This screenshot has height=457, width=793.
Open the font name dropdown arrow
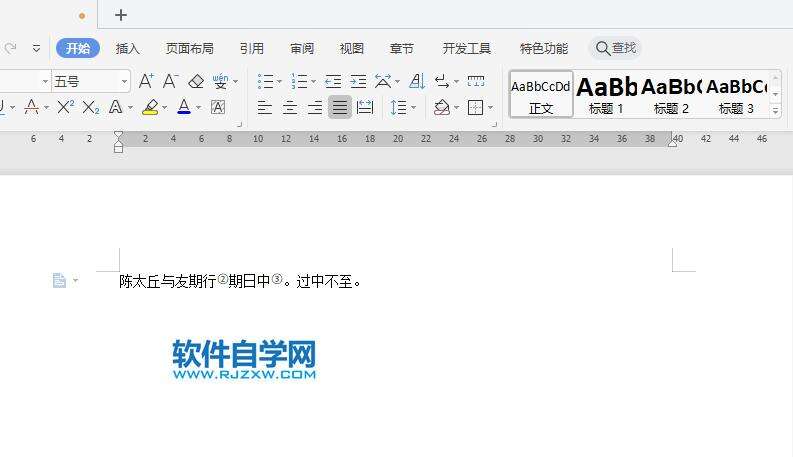[x=45, y=81]
